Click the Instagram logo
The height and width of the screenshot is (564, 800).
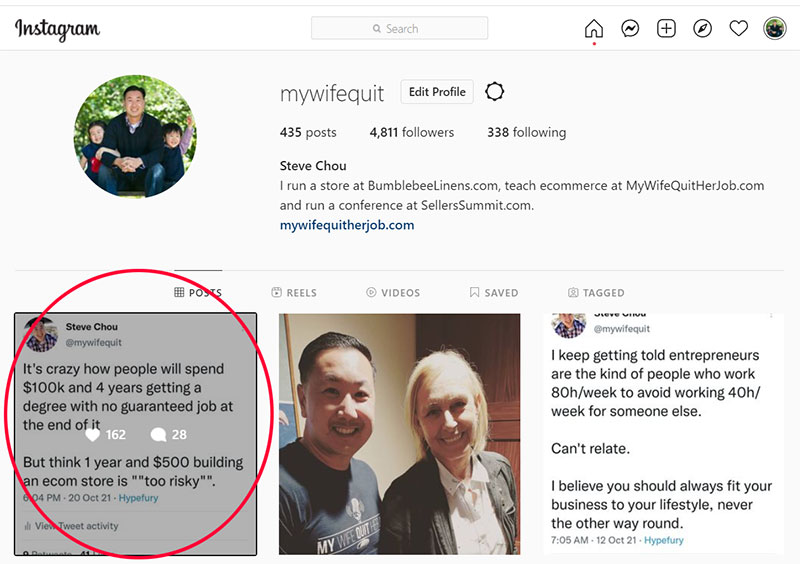57,29
